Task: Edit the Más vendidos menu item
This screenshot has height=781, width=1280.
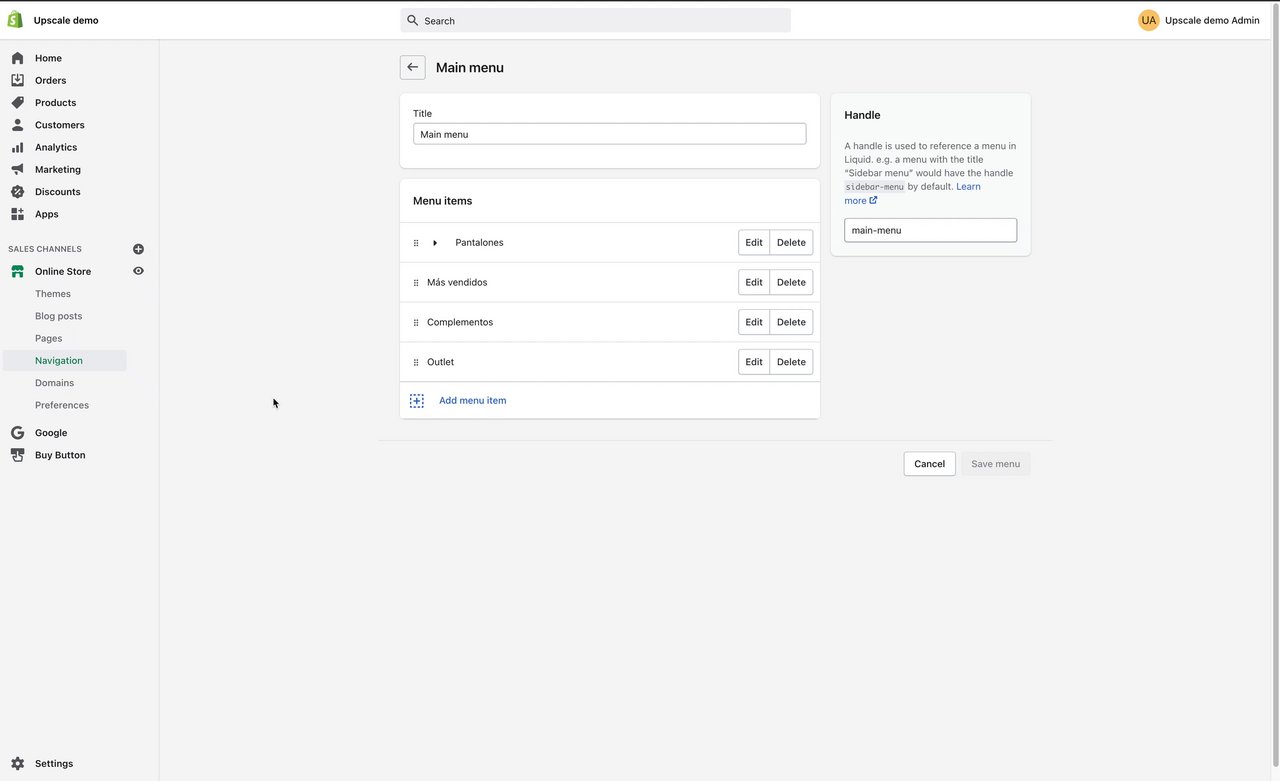Action: (754, 282)
